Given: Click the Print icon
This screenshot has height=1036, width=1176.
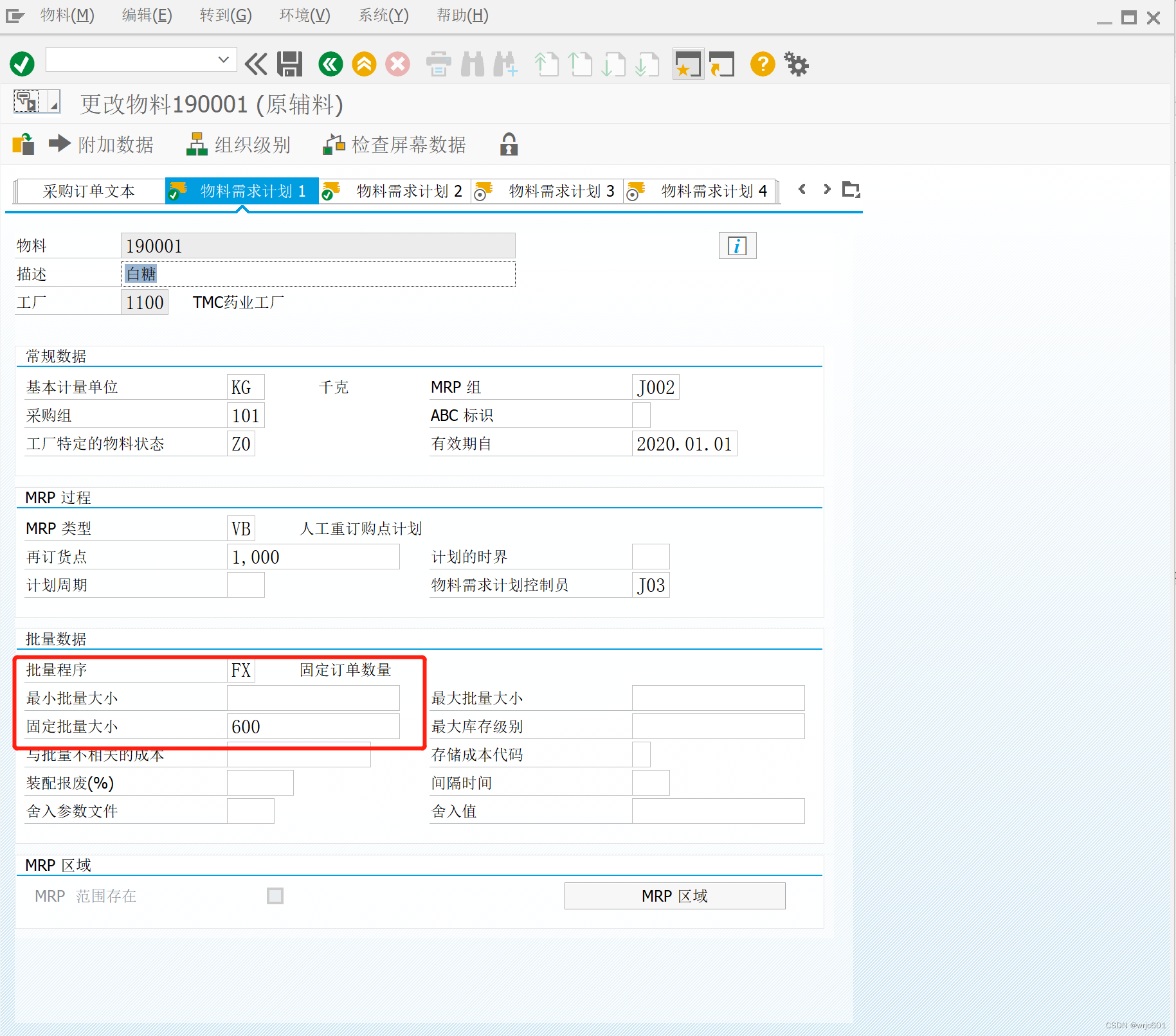Looking at the screenshot, I should [439, 64].
